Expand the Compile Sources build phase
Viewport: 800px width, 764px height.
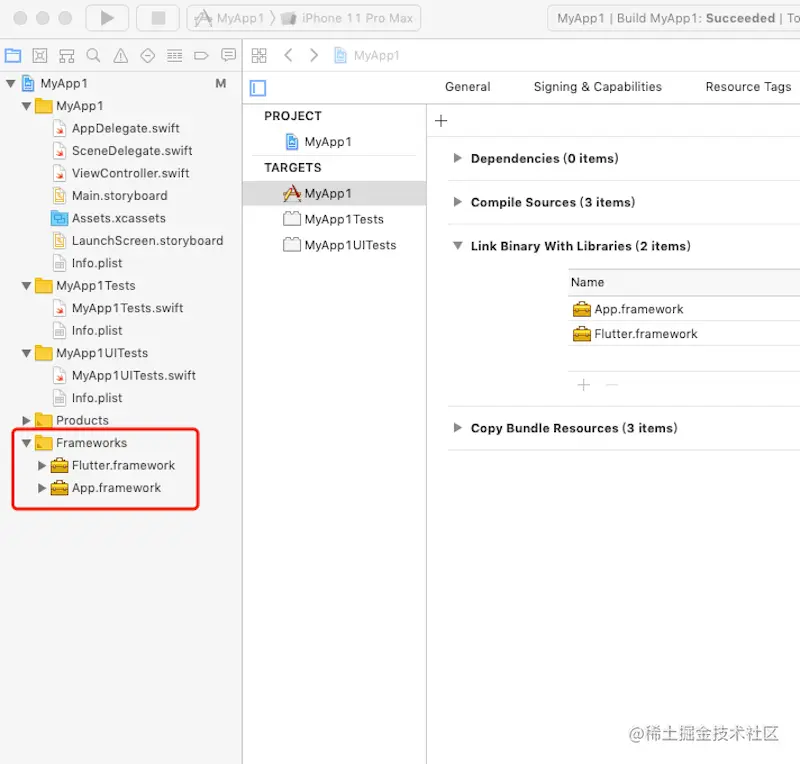tap(458, 202)
